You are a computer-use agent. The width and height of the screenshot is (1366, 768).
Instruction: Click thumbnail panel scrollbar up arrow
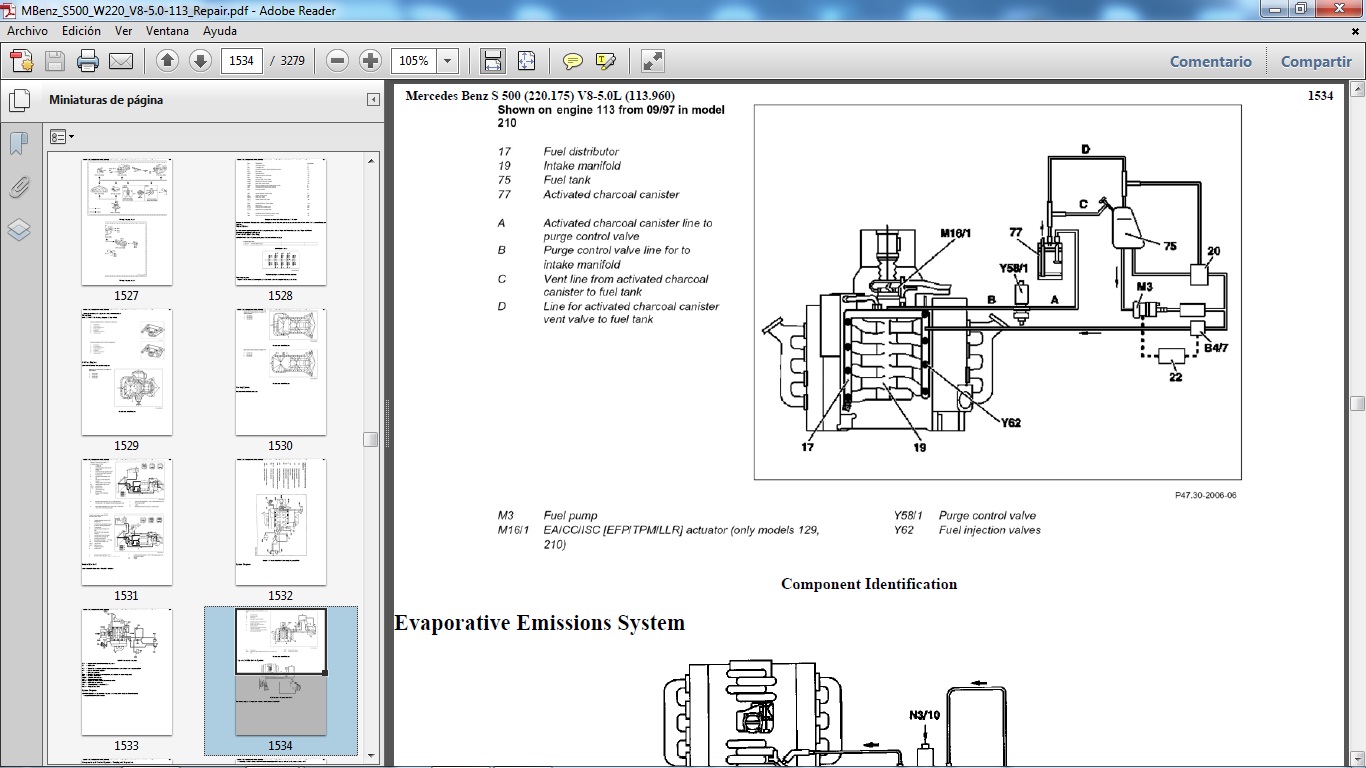coord(371,160)
